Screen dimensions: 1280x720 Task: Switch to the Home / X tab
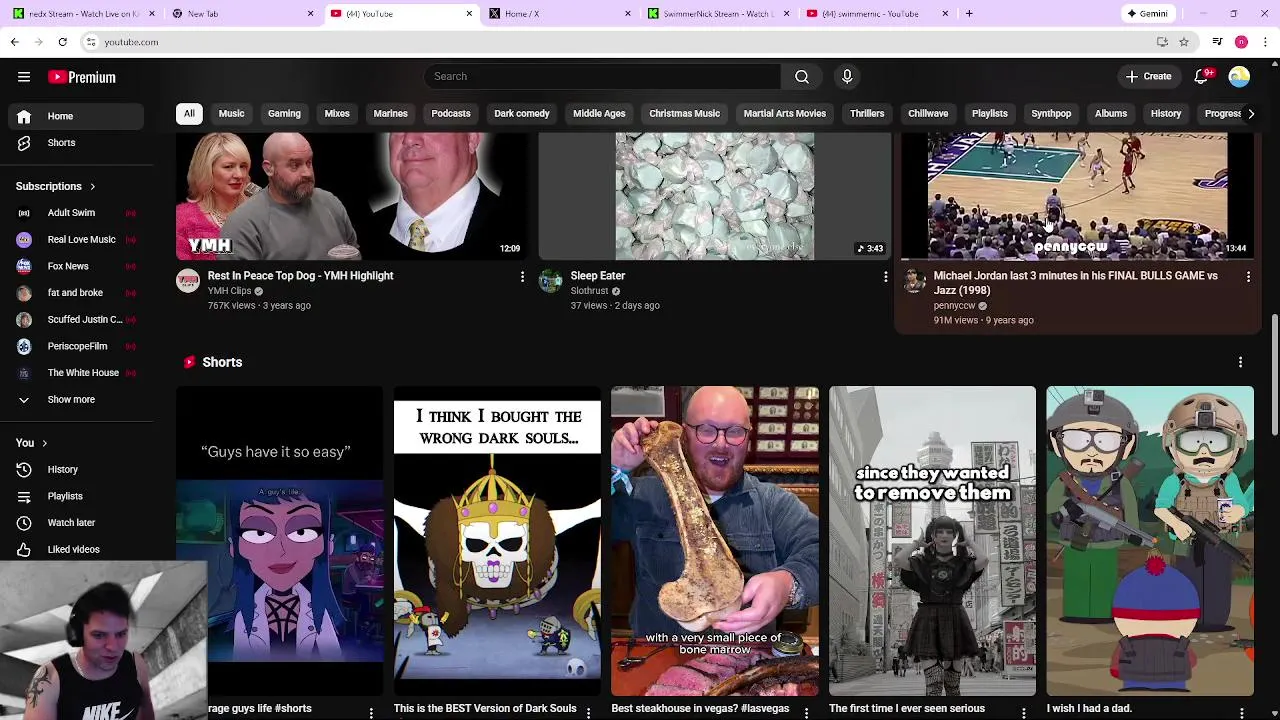coord(558,14)
